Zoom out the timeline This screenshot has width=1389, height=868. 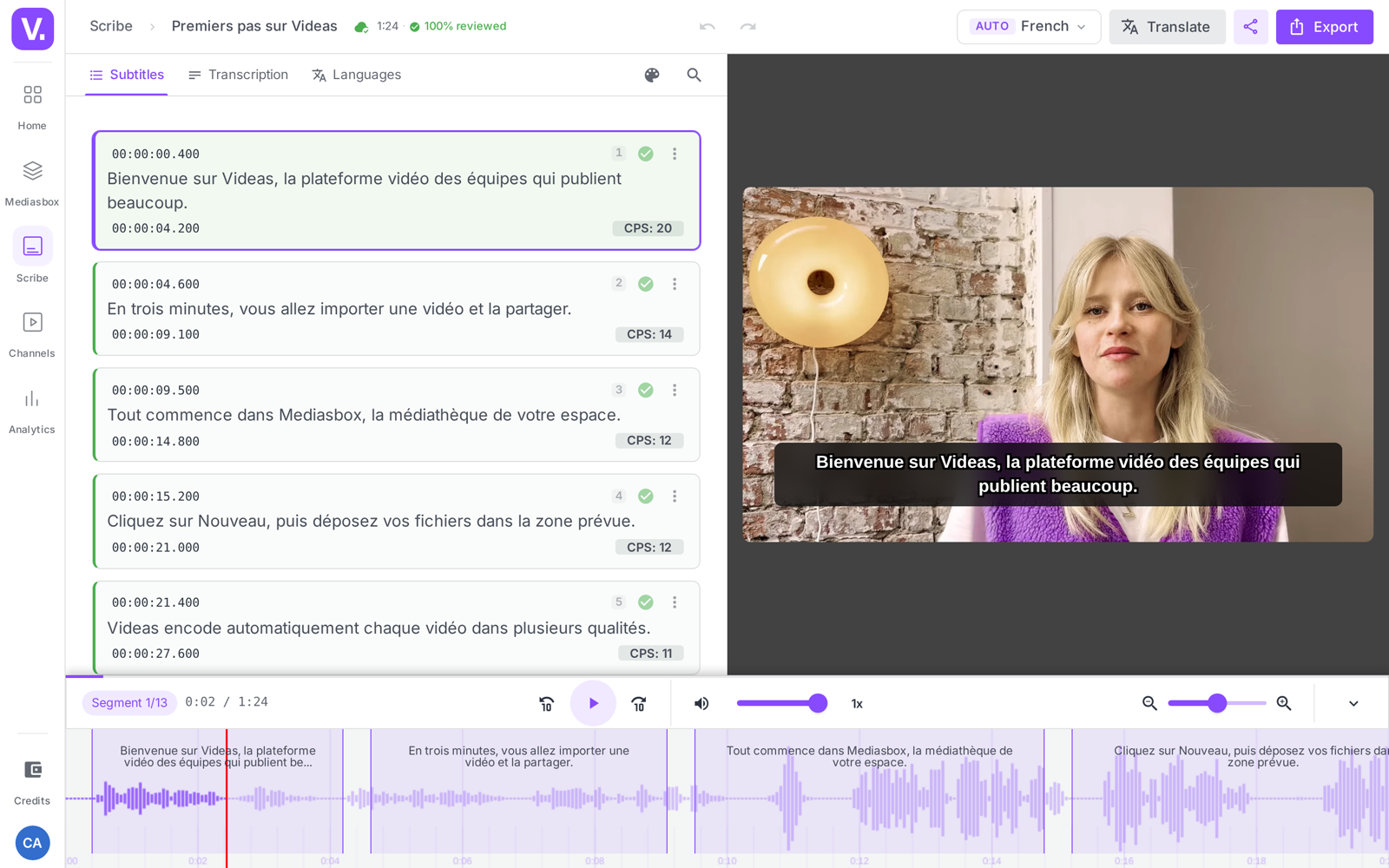[x=1149, y=703]
